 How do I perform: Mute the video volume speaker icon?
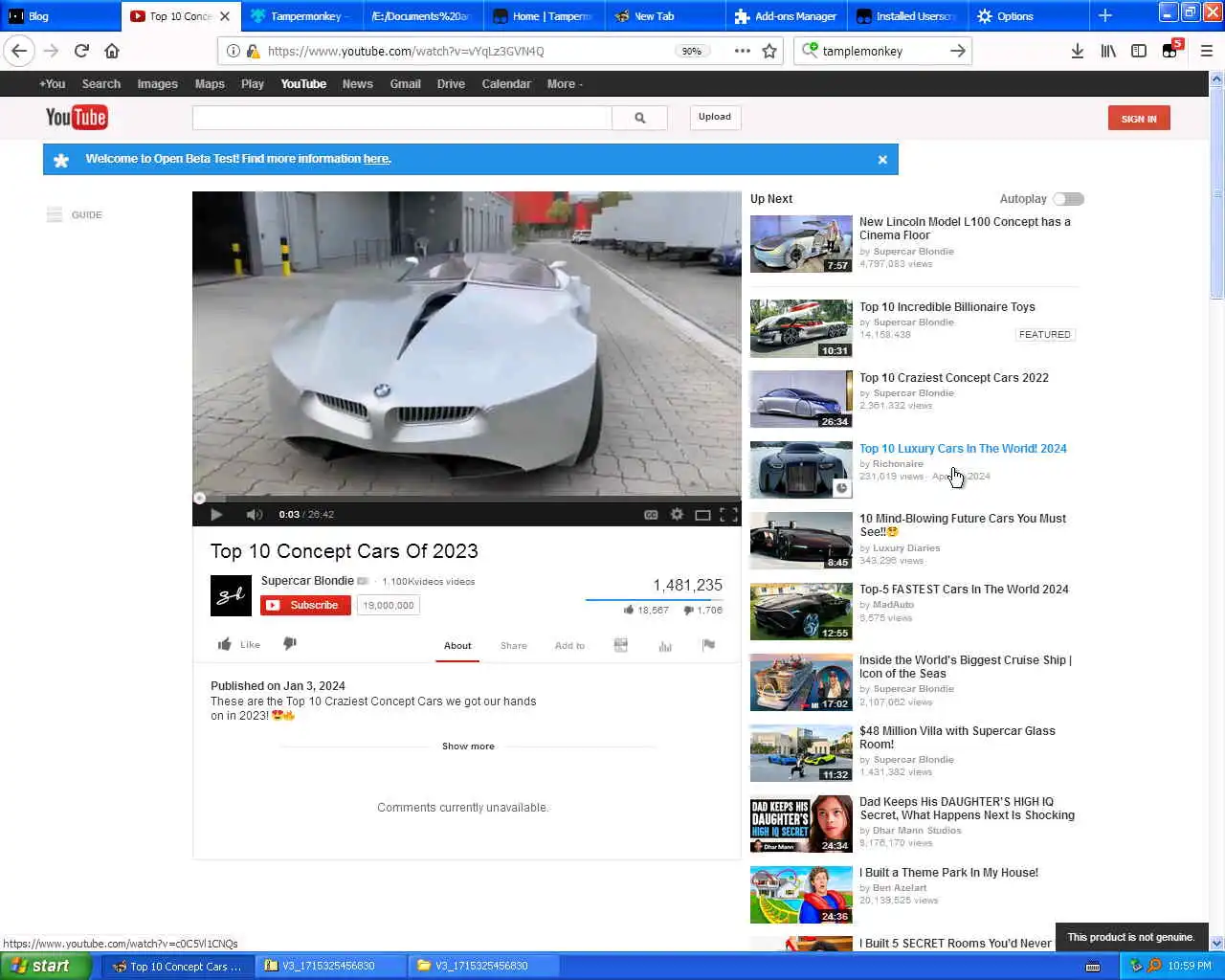click(254, 515)
